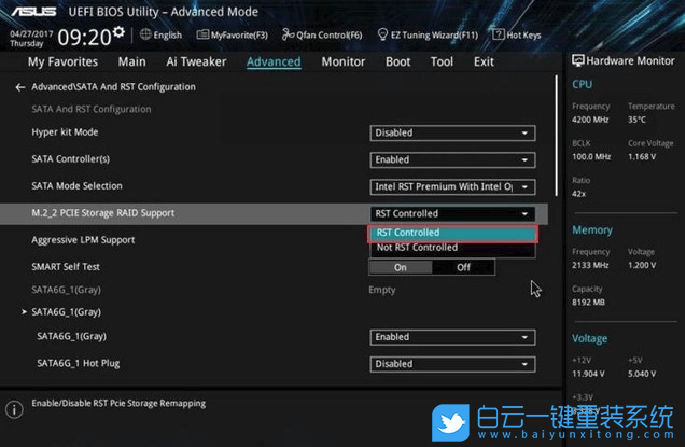Click the info icon in the help bar
The width and height of the screenshot is (685, 447).
point(14,410)
